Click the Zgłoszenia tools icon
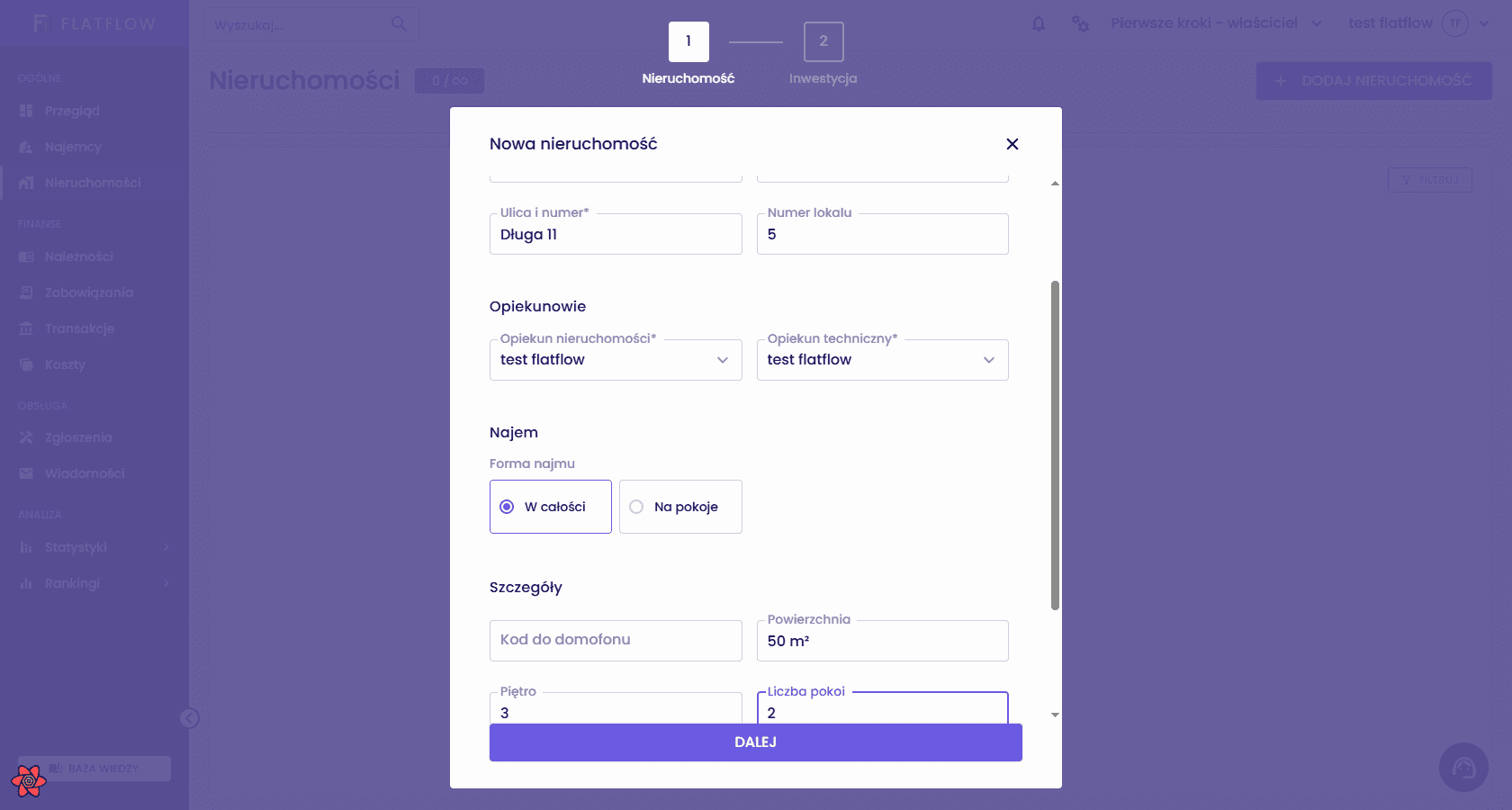The image size is (1512, 810). point(26,437)
